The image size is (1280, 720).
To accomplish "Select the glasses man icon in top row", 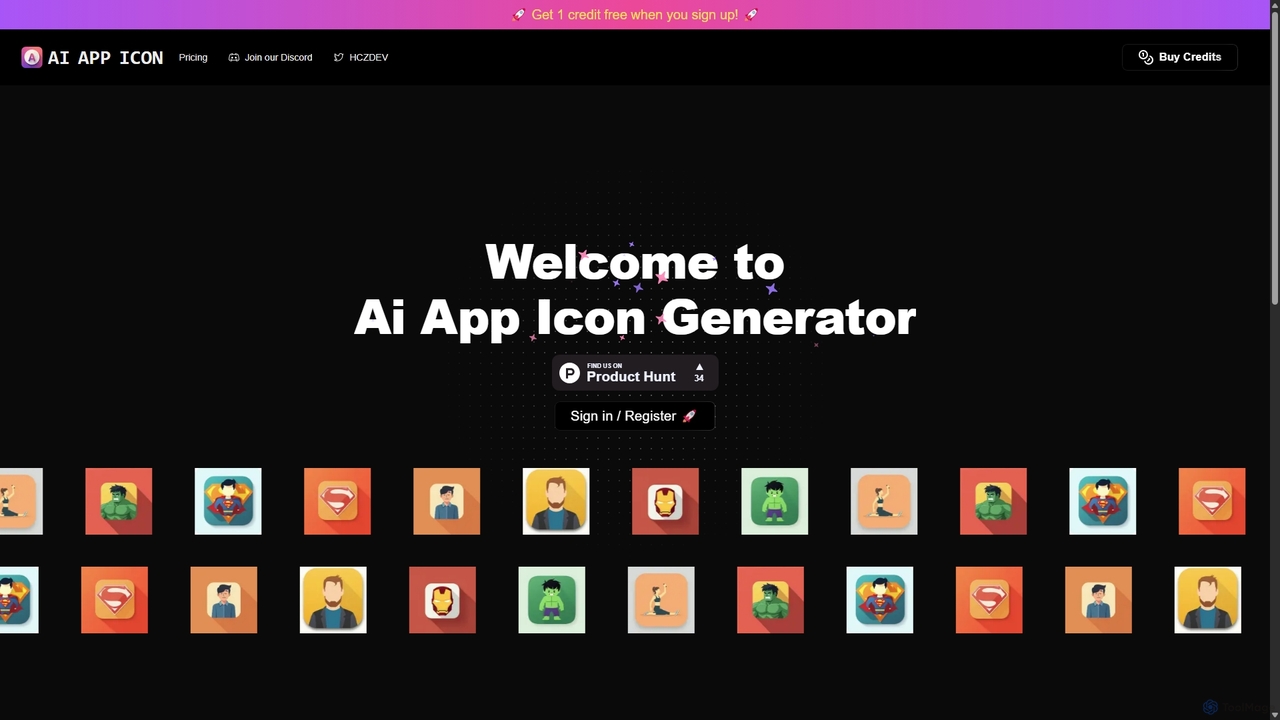I will point(446,501).
